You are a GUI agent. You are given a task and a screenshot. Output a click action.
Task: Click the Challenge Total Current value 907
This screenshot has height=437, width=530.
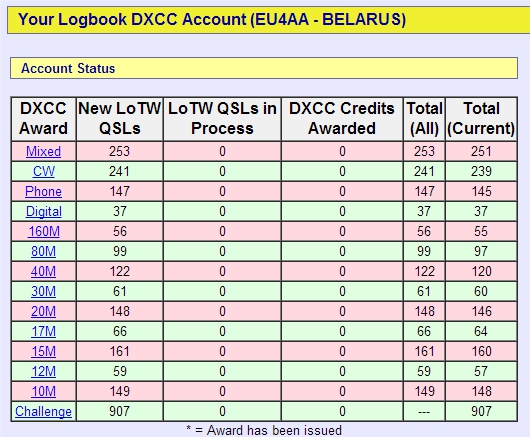[481, 411]
